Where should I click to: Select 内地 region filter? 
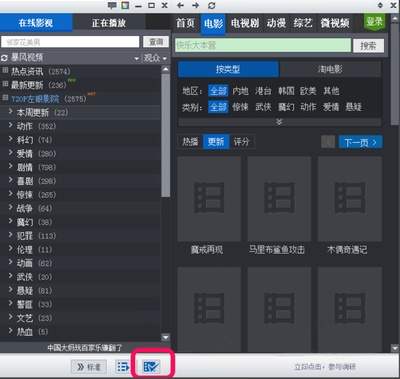tap(240, 91)
